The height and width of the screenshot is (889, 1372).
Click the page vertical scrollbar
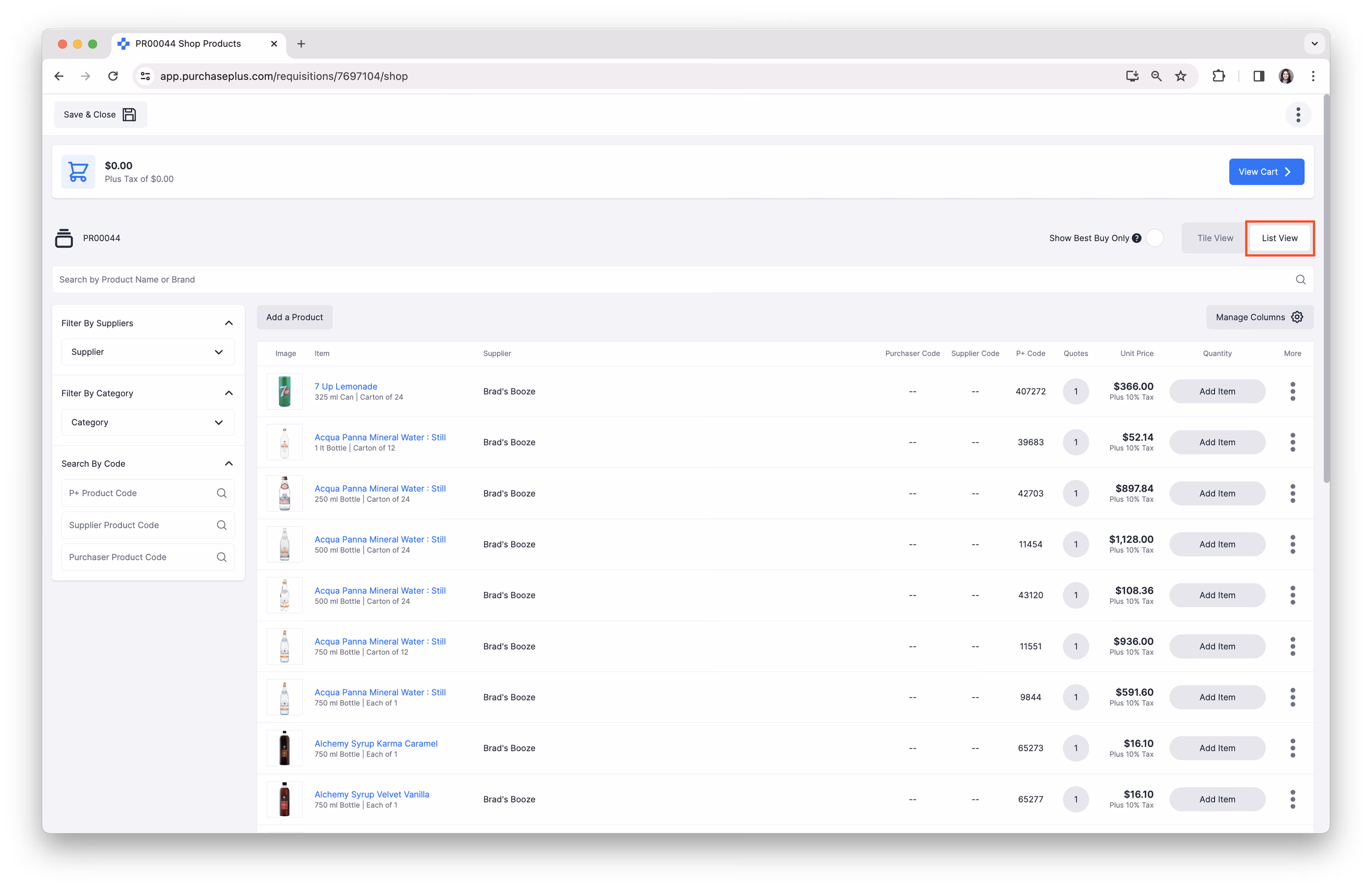pyautogui.click(x=1327, y=288)
